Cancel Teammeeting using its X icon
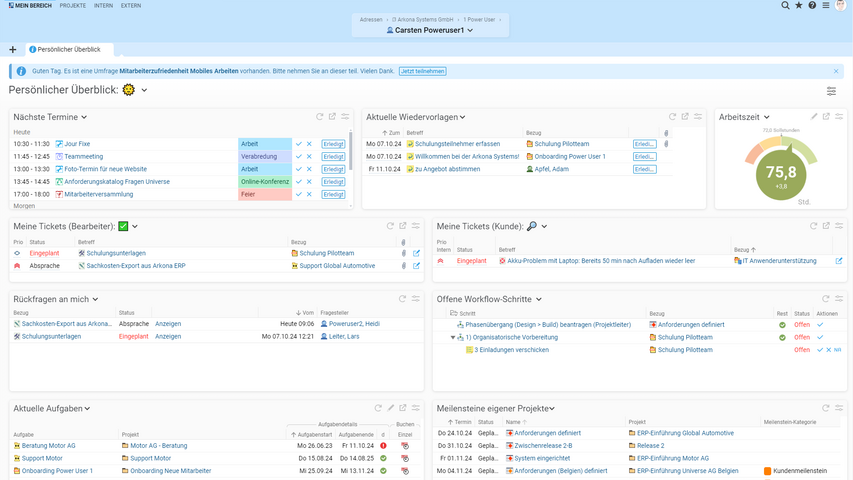The height and width of the screenshot is (480, 853). pyautogui.click(x=309, y=157)
